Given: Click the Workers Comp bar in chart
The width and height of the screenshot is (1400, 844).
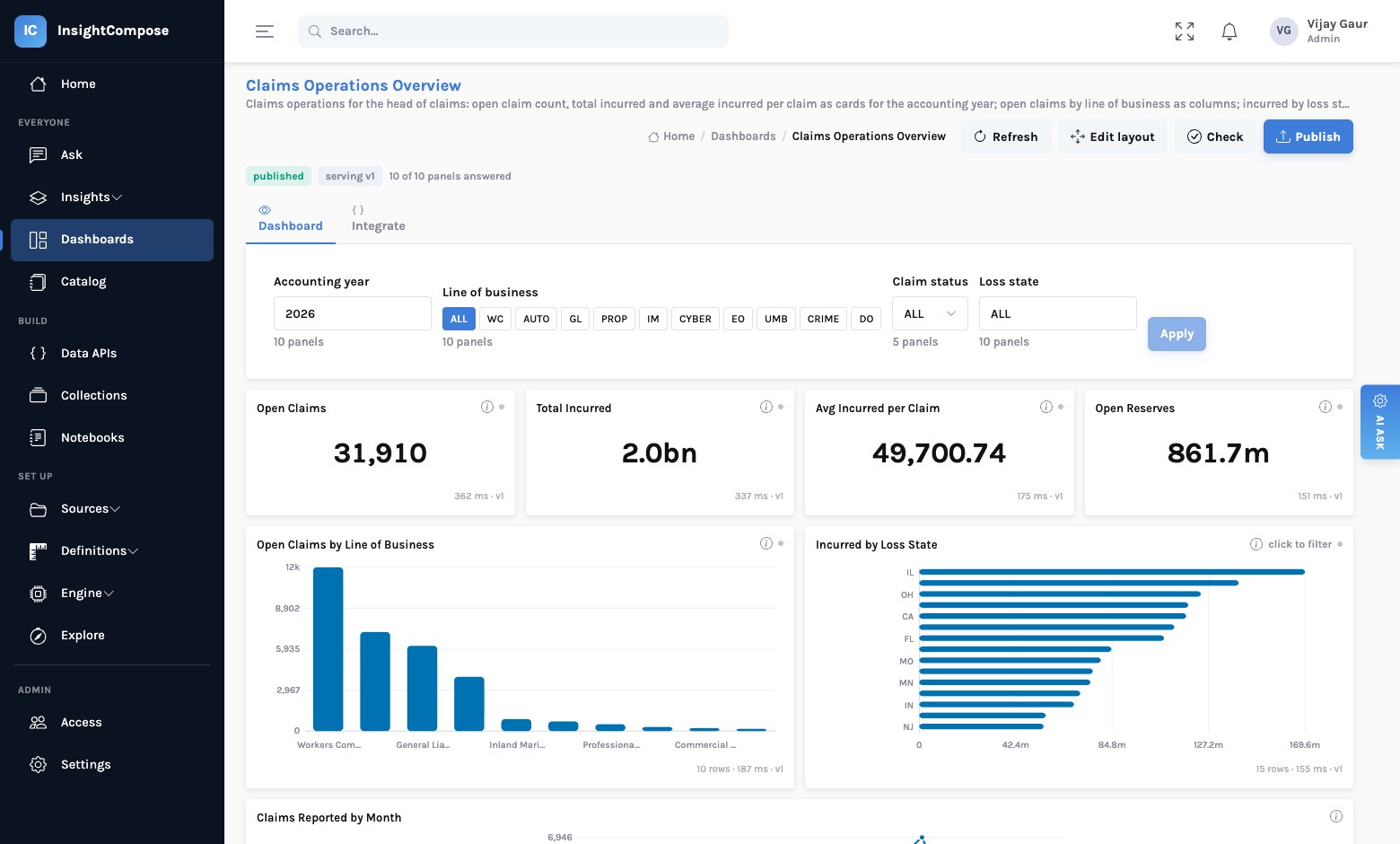Looking at the screenshot, I should (328, 649).
